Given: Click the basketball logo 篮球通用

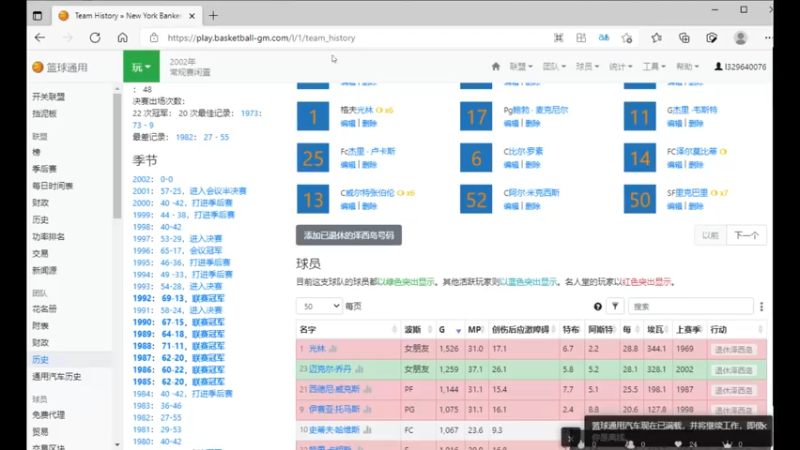Looking at the screenshot, I should [x=60, y=67].
